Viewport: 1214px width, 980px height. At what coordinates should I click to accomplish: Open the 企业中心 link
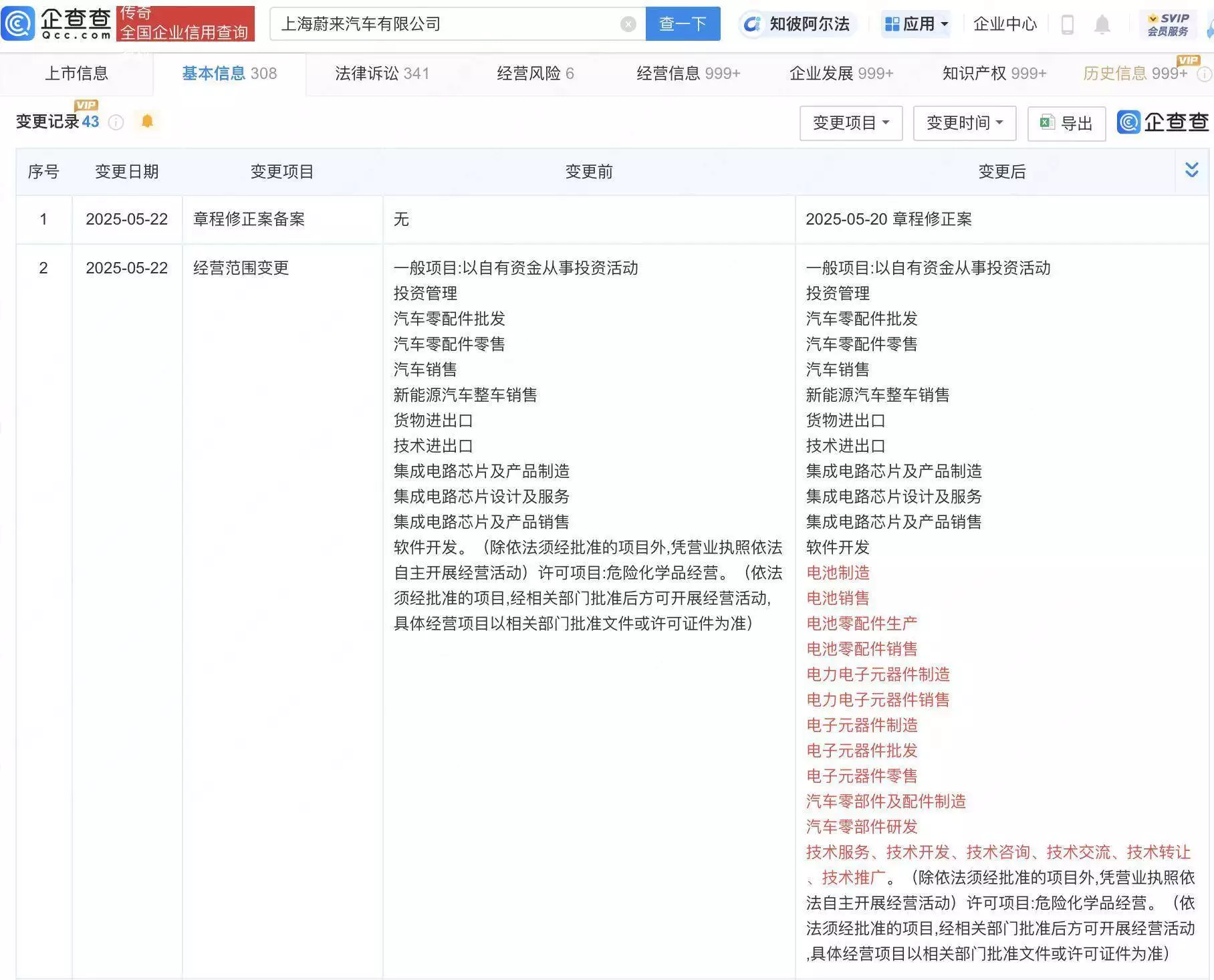click(x=1004, y=25)
